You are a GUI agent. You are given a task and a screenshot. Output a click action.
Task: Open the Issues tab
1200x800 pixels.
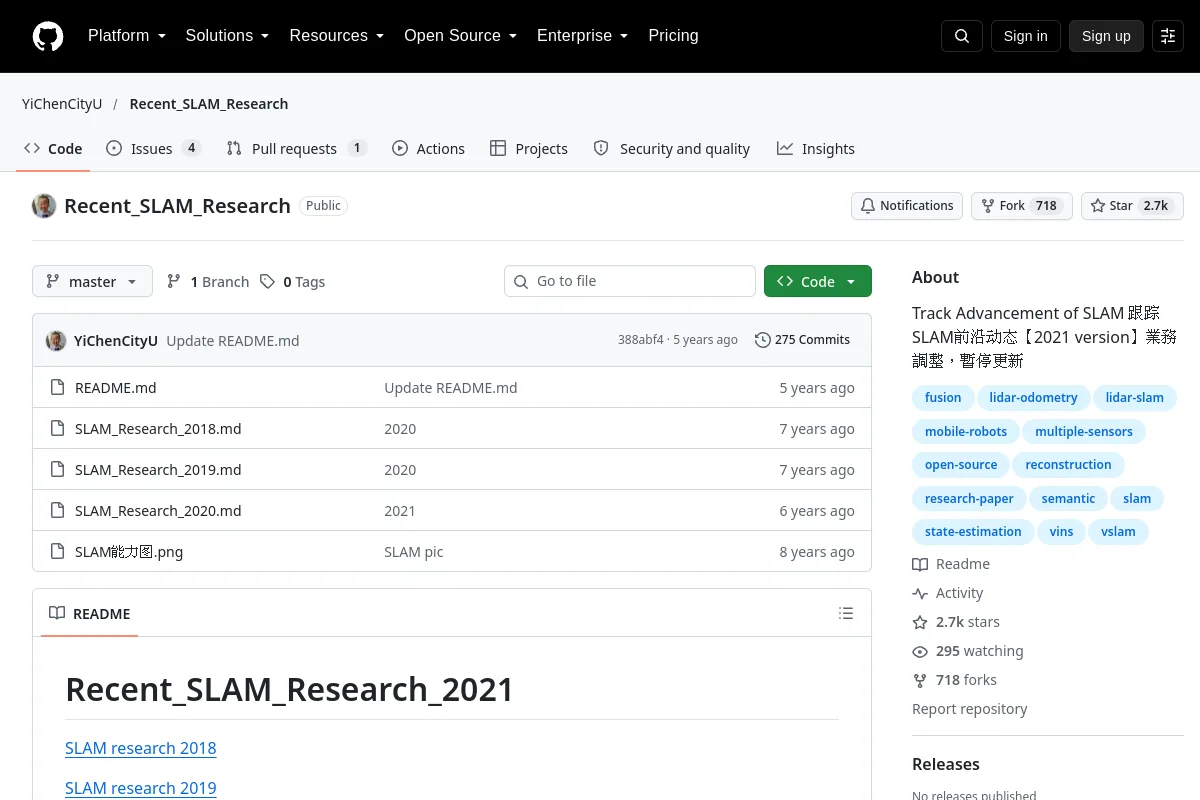point(154,149)
